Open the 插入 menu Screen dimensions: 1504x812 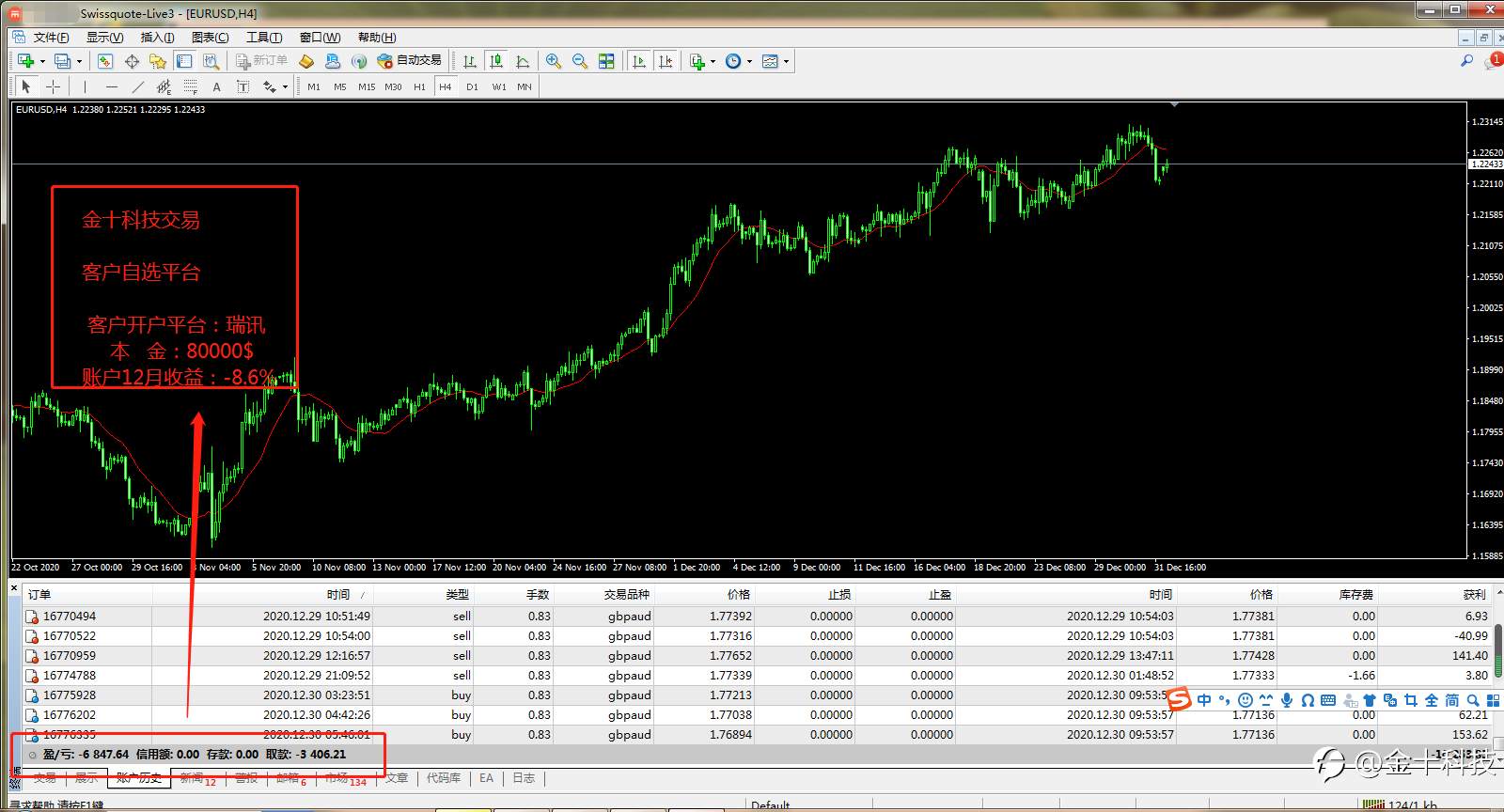click(x=157, y=38)
